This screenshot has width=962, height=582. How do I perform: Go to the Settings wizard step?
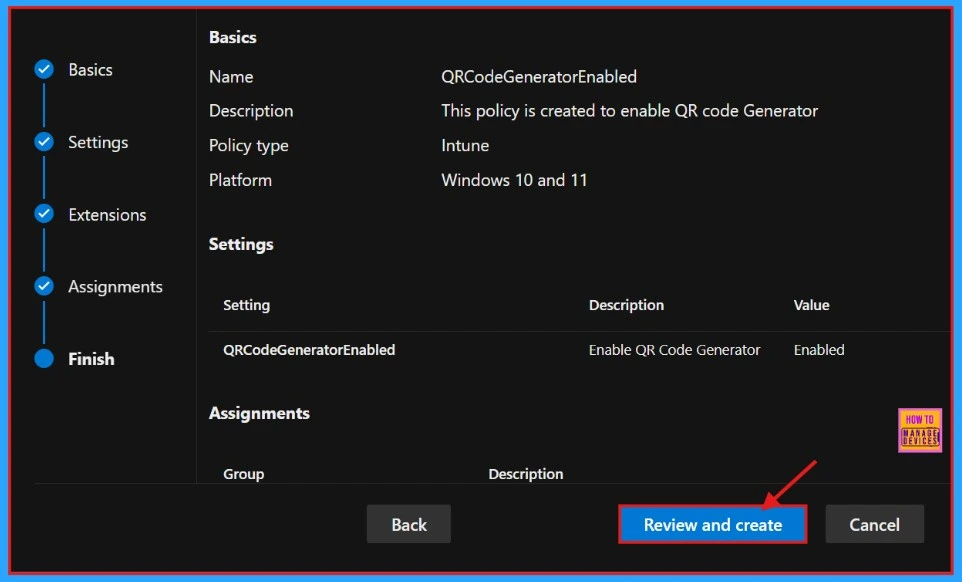[98, 142]
